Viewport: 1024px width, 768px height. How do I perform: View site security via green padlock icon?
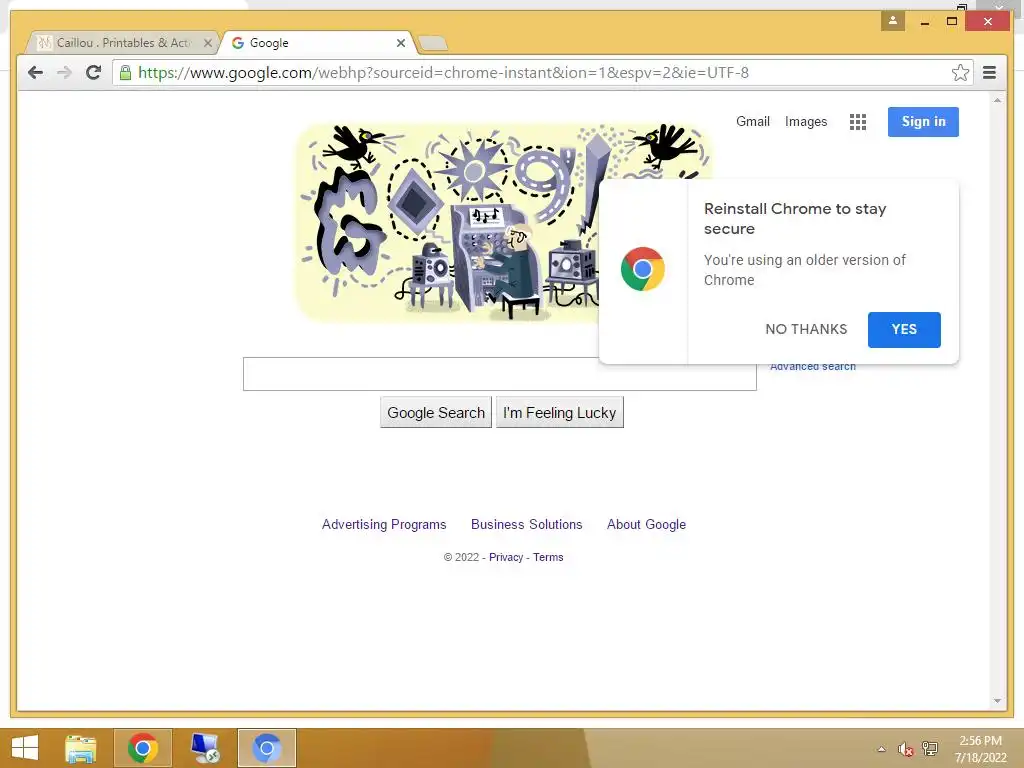125,72
